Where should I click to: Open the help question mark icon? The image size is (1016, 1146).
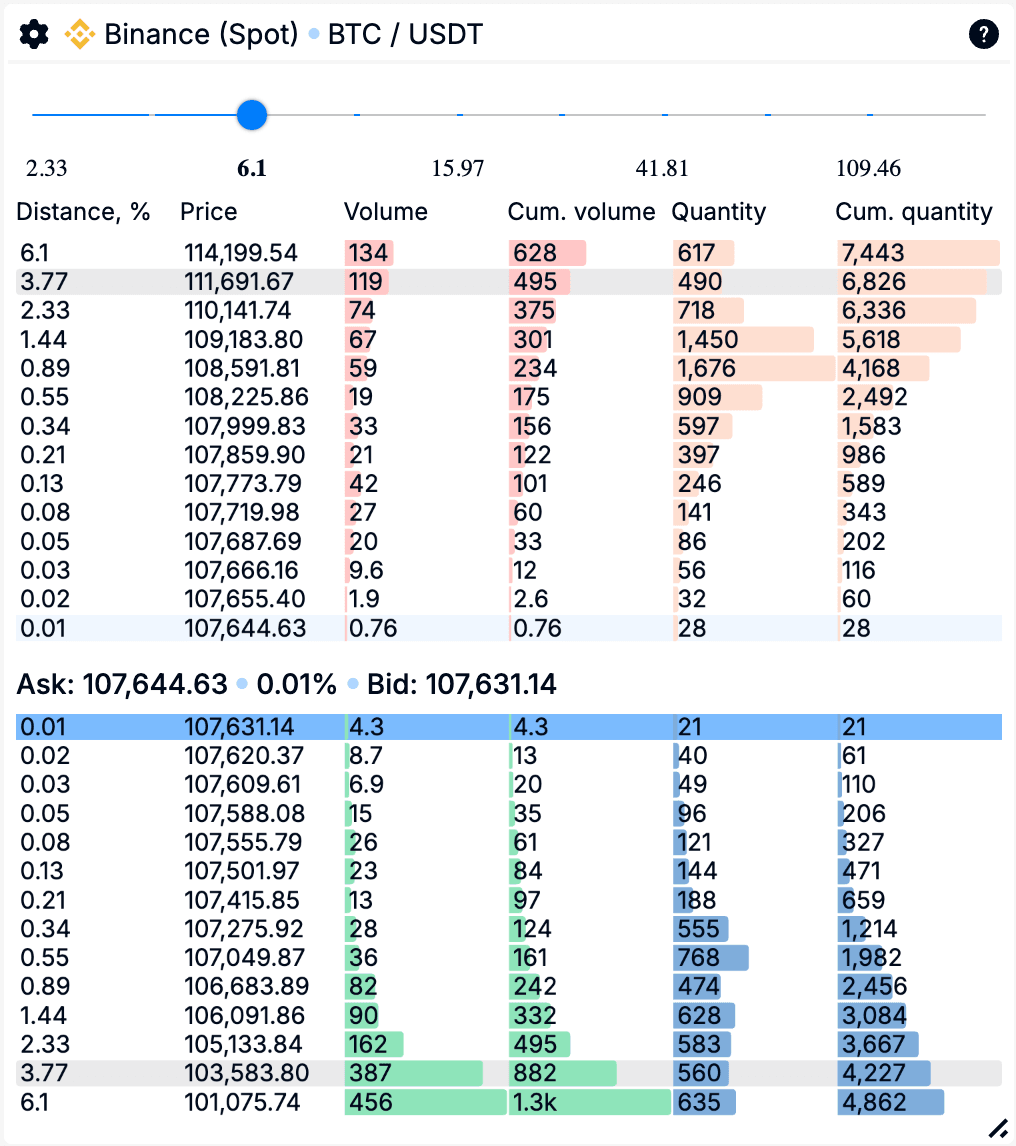[983, 35]
